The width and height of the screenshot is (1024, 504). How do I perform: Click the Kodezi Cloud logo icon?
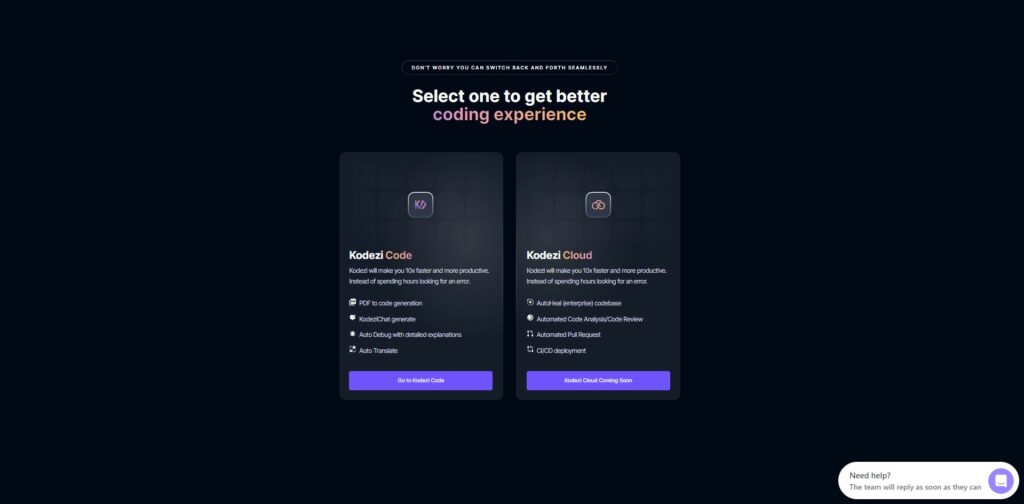pos(598,205)
